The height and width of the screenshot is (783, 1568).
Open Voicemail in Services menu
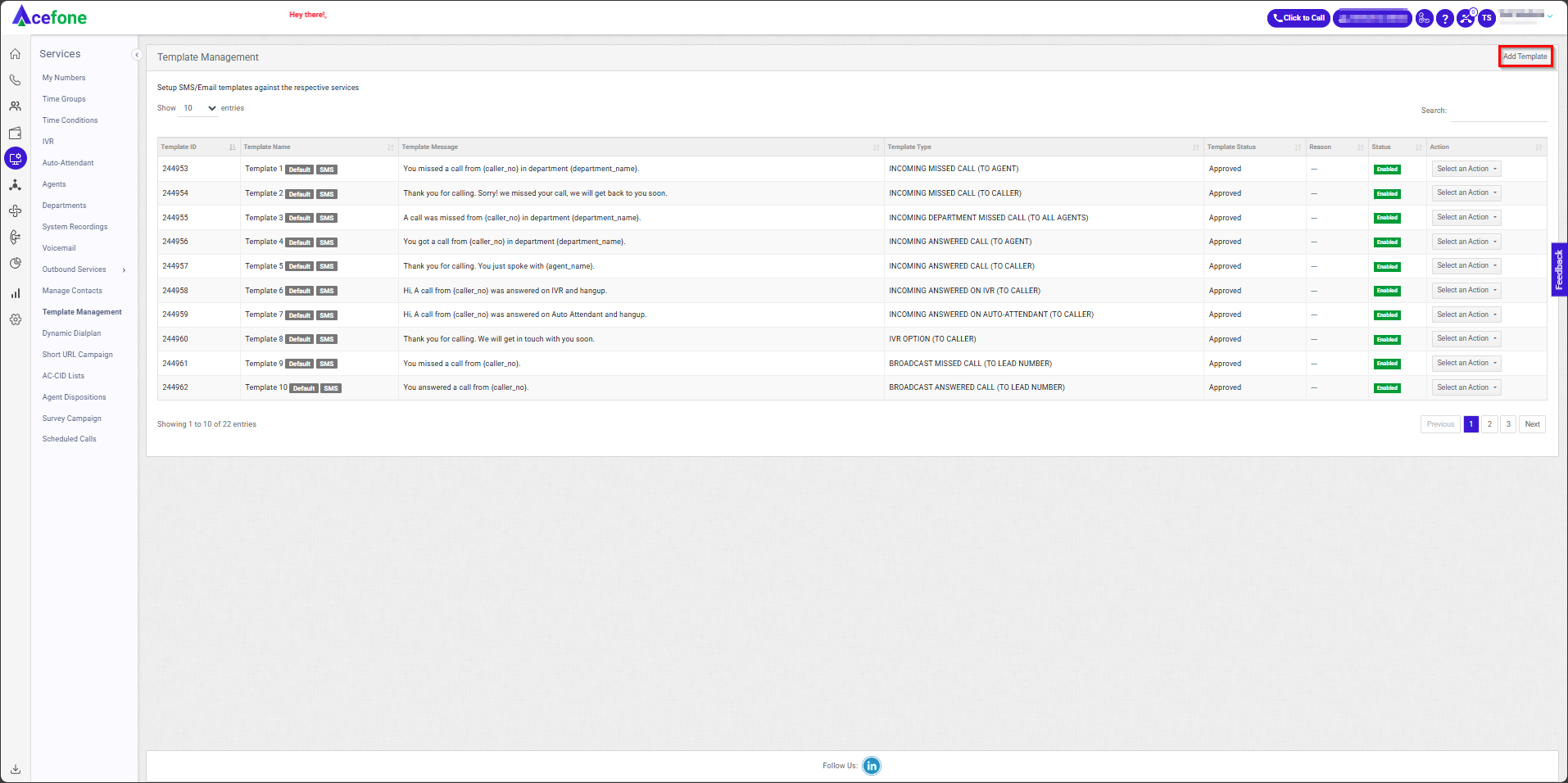coord(59,248)
